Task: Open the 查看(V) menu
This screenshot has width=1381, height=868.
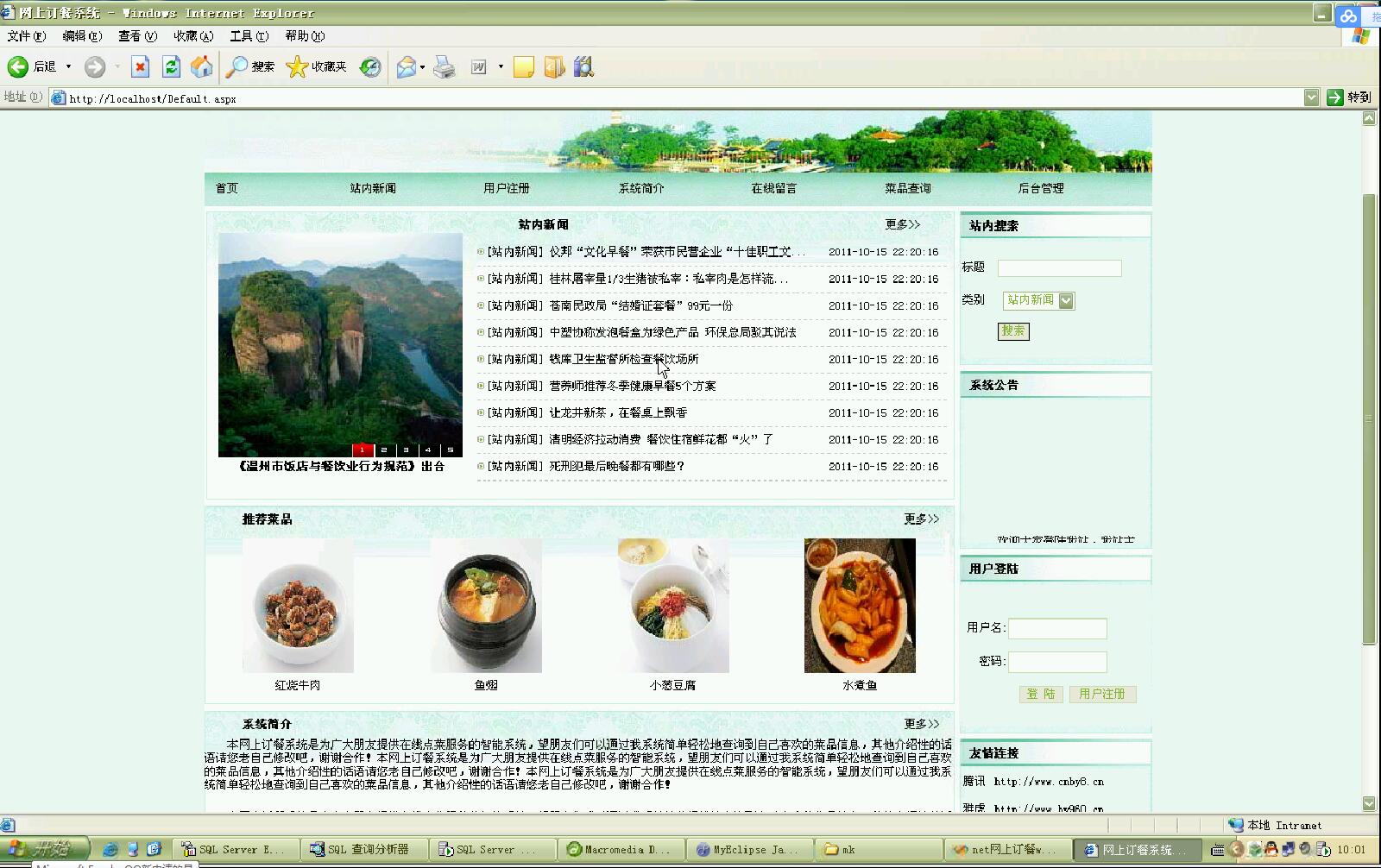Action: [x=137, y=35]
